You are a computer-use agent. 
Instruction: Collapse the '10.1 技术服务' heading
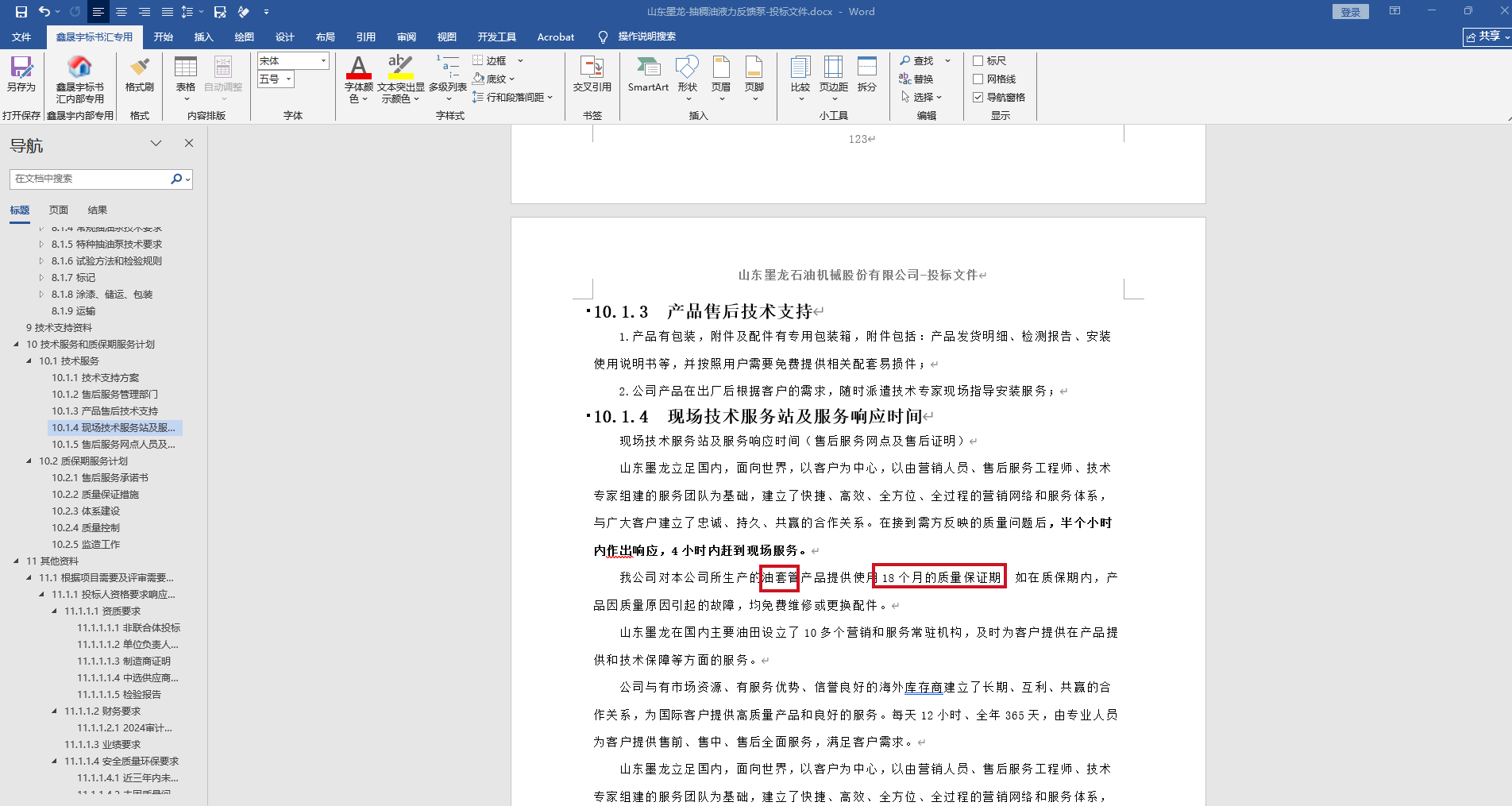[29, 361]
